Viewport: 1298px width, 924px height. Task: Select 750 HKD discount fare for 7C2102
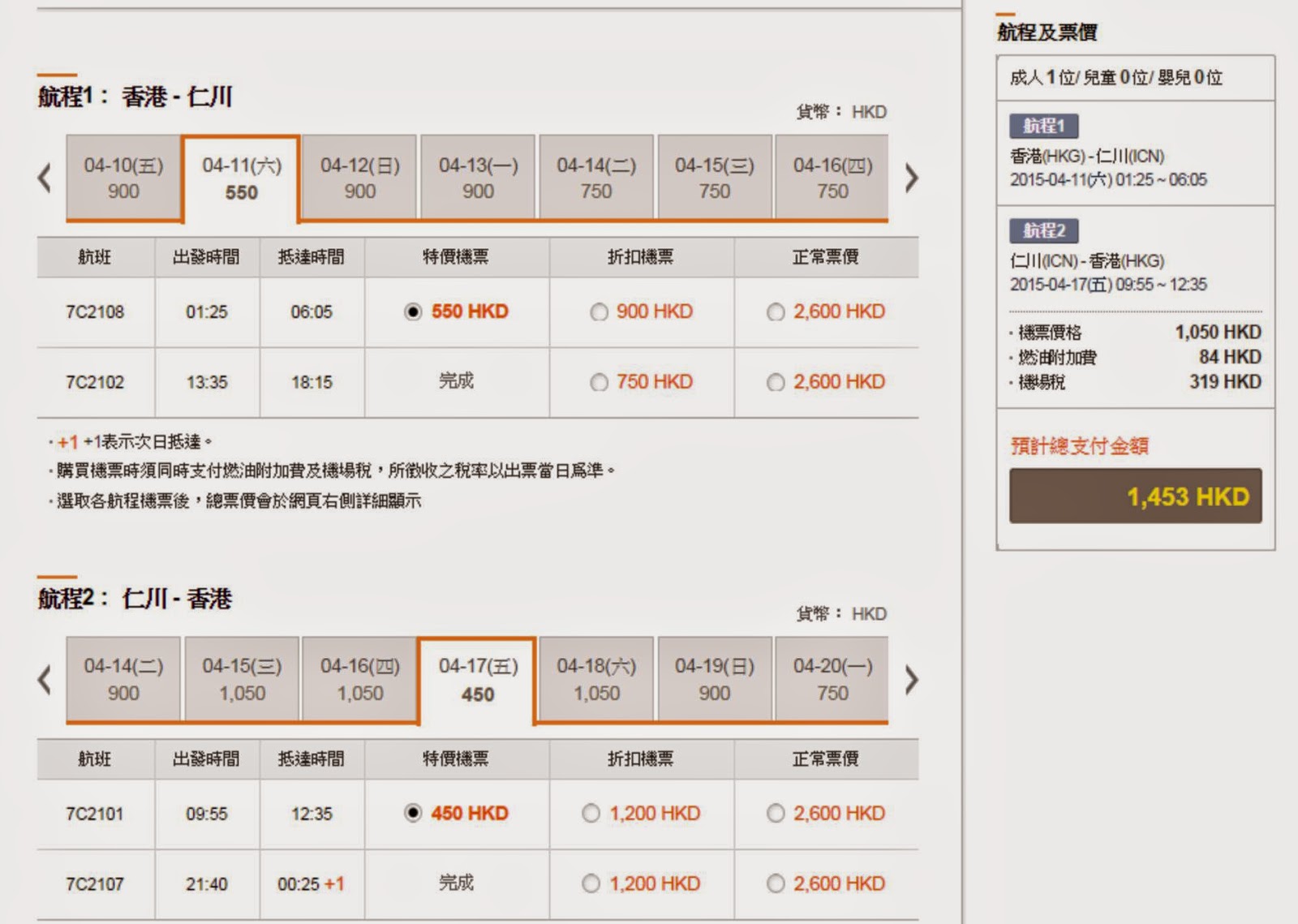point(599,382)
